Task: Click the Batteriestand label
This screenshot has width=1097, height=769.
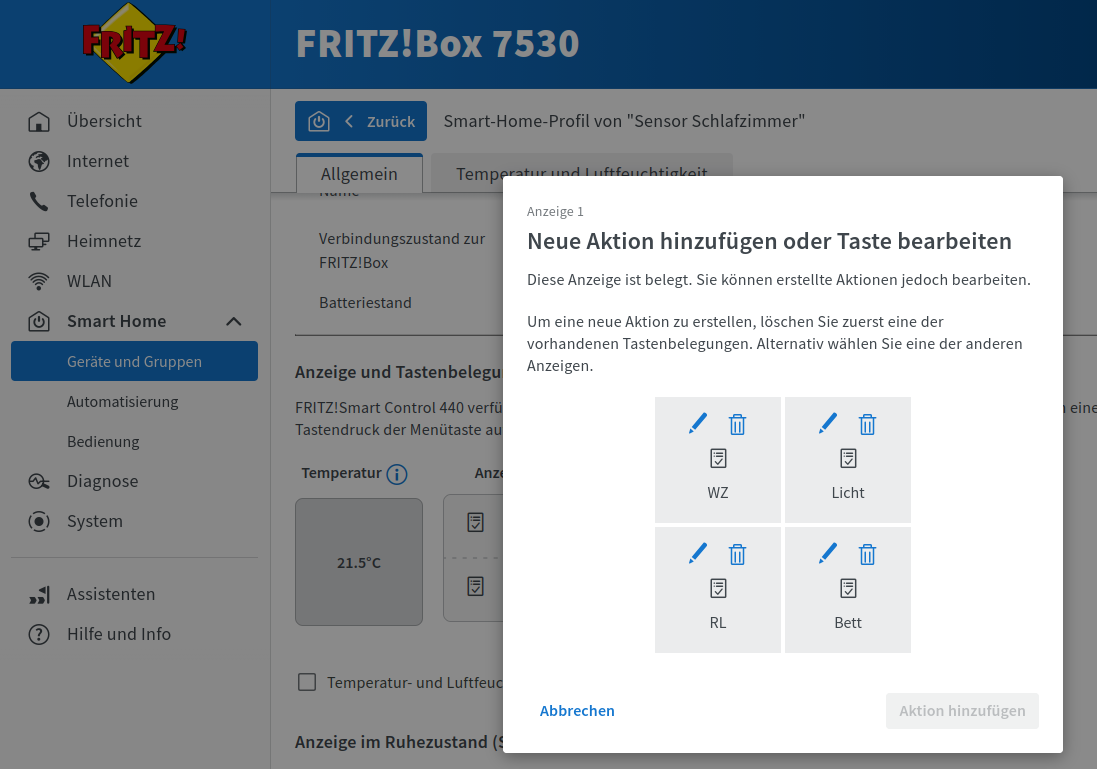Action: 365,303
